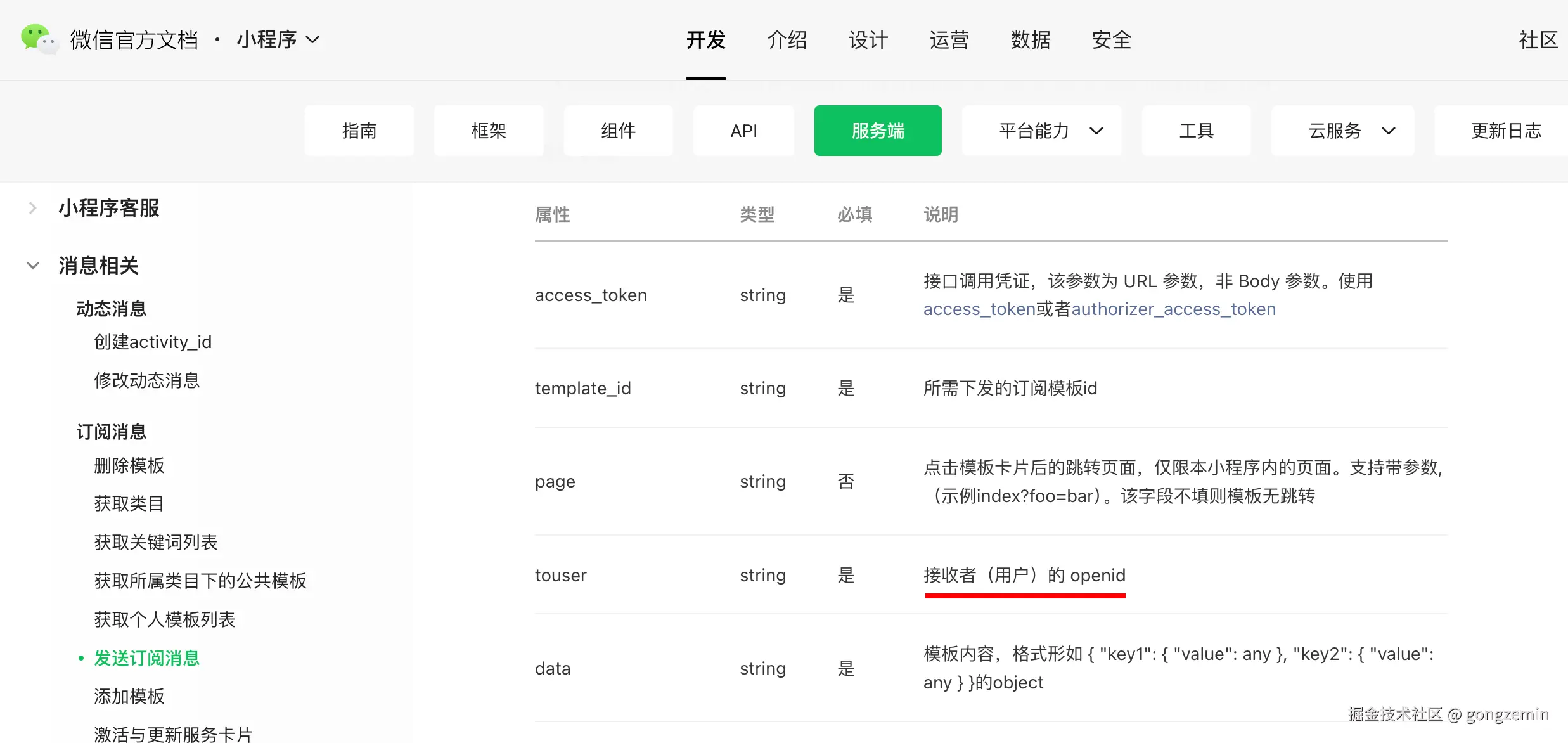Open 创建activity_id in the sidebar

[153, 342]
